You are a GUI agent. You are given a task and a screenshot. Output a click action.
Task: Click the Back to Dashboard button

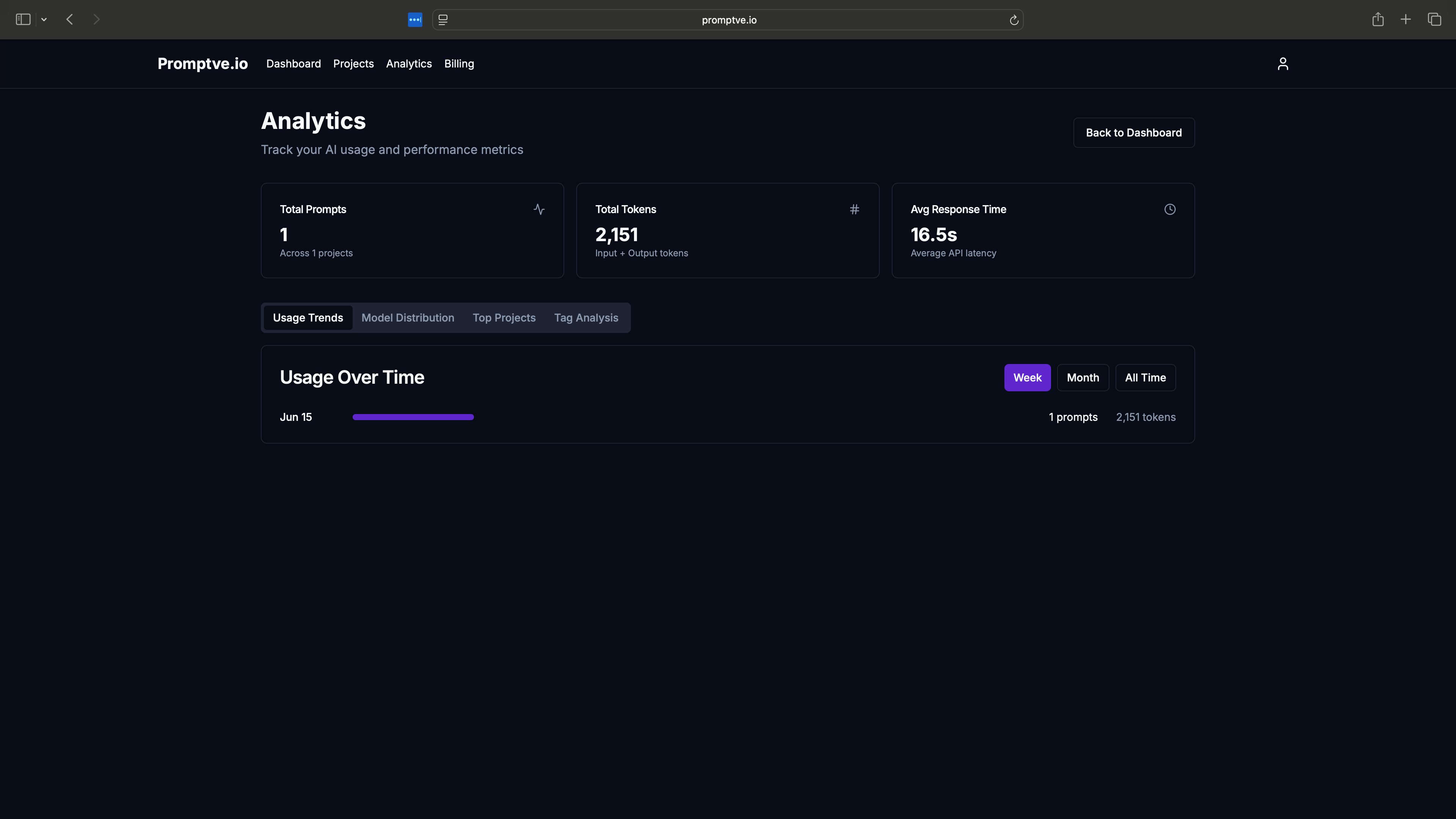pyautogui.click(x=1133, y=133)
